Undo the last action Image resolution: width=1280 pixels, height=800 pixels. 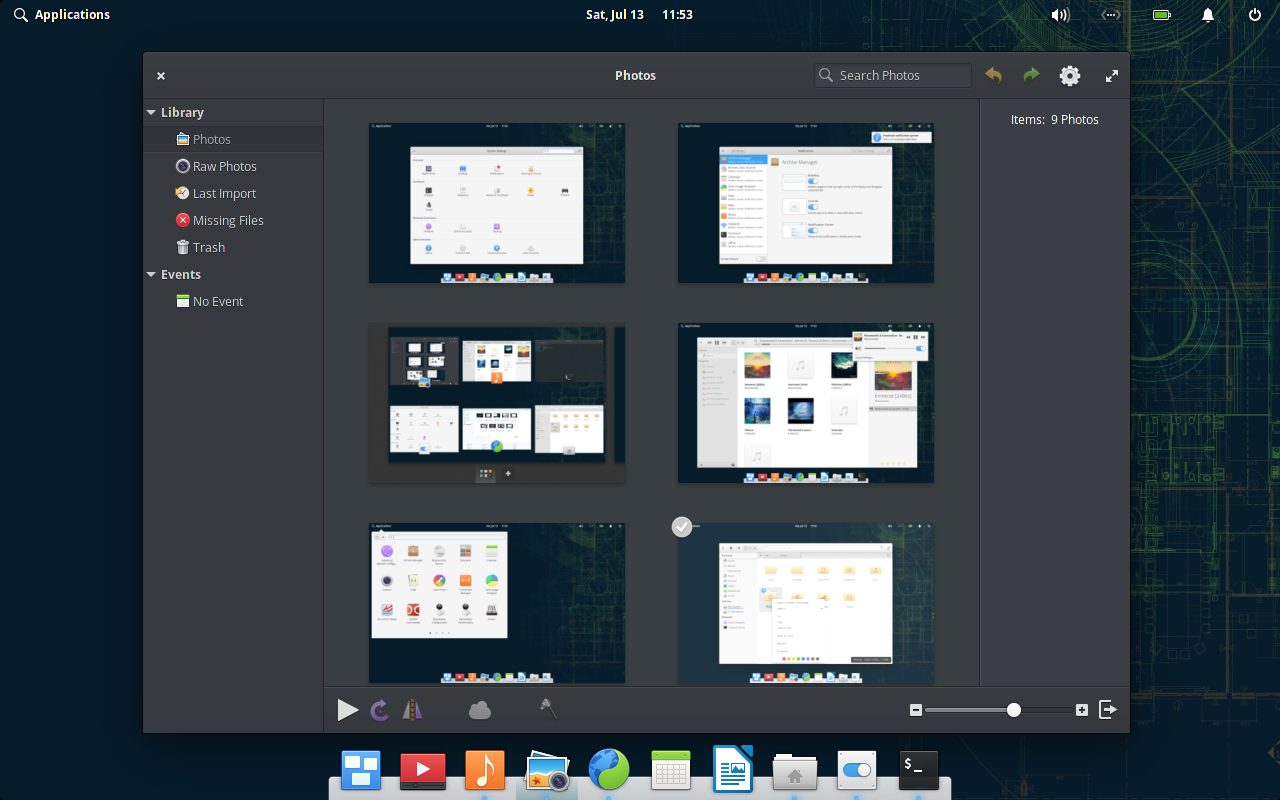(993, 75)
